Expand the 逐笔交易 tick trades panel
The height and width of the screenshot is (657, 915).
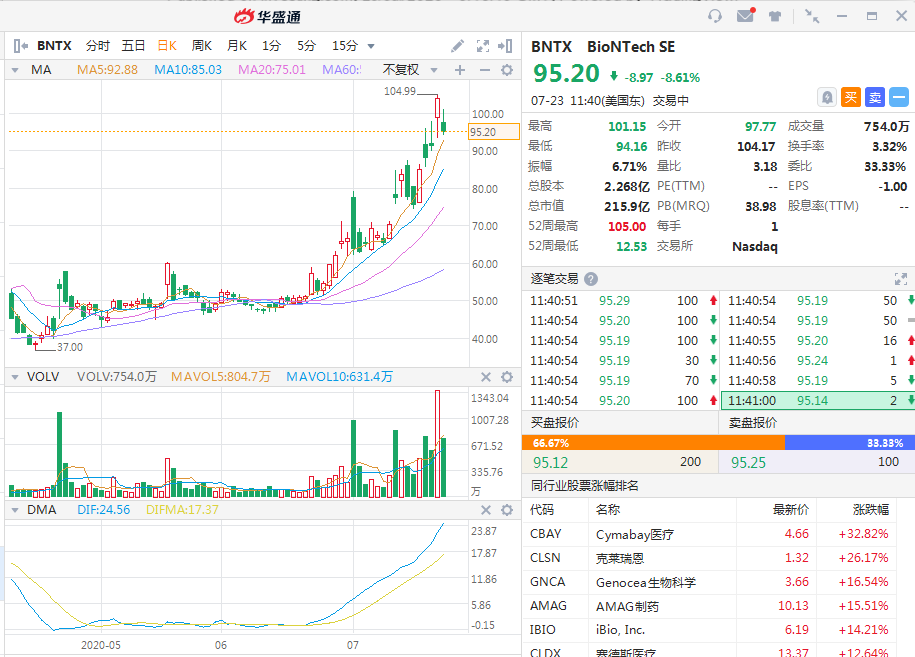(x=900, y=279)
